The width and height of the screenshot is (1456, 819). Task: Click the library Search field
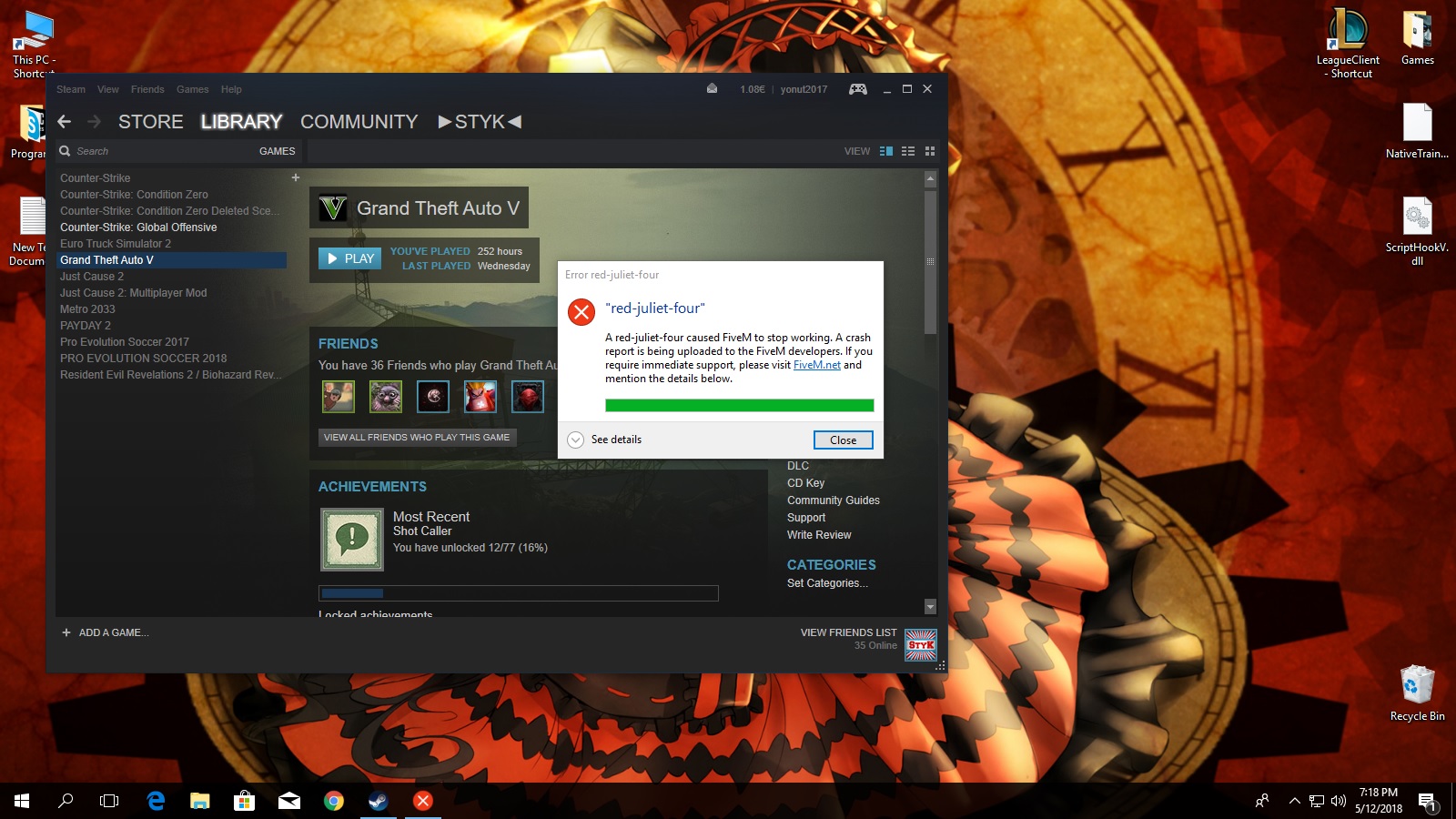coord(155,151)
